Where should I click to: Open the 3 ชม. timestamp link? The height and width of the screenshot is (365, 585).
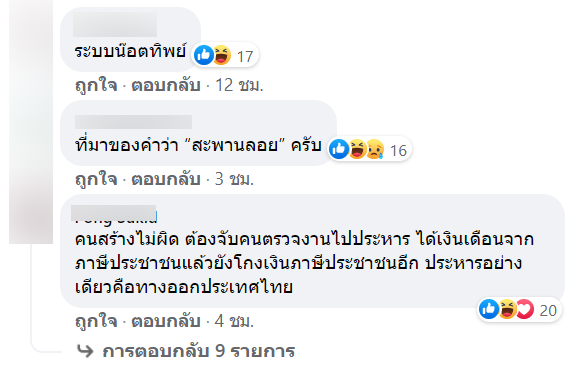tap(234, 180)
